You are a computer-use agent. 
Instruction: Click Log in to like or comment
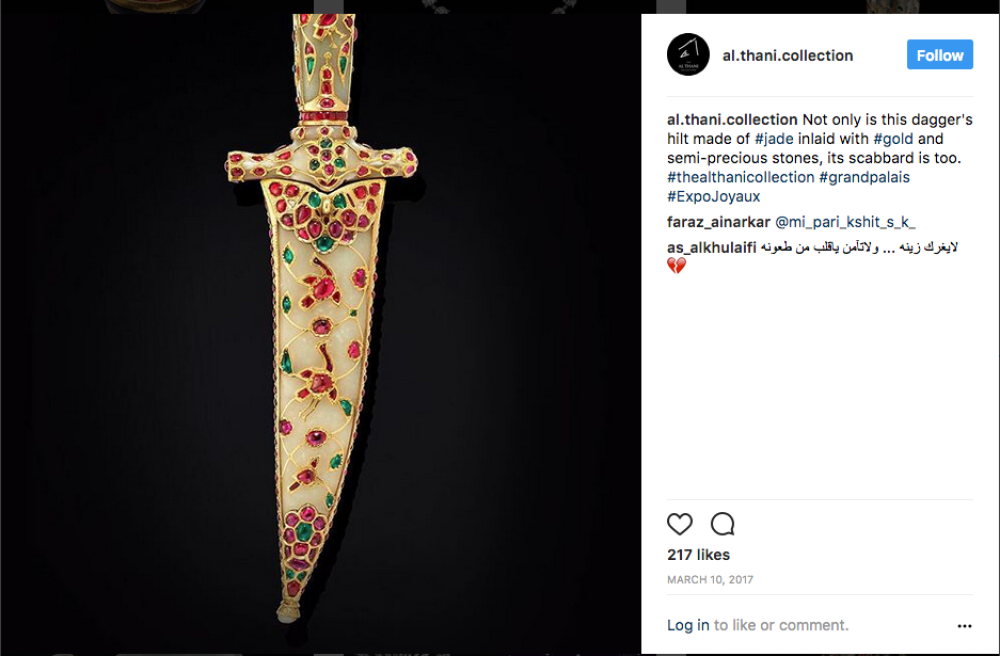point(688,625)
